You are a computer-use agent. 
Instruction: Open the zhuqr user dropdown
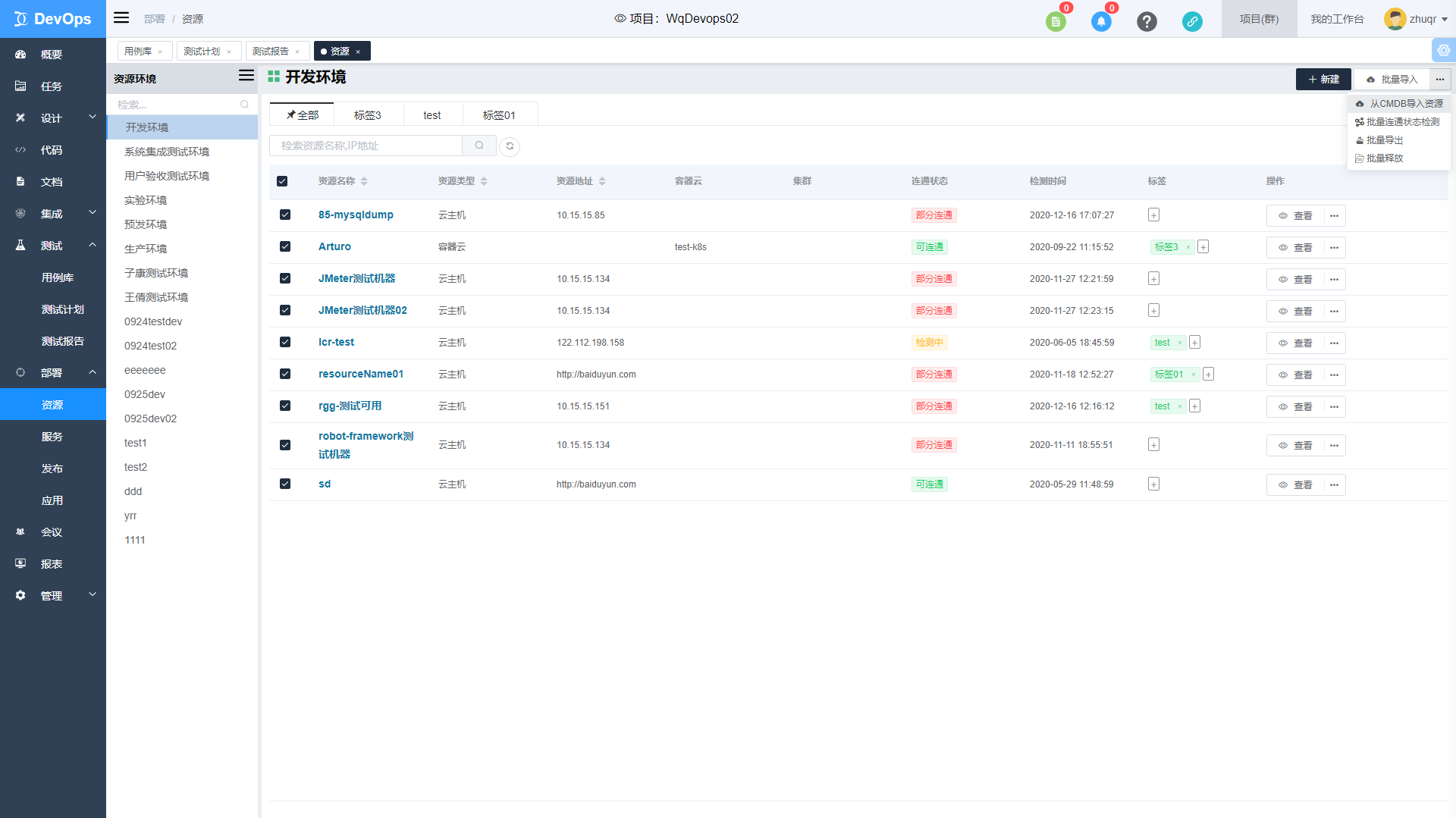(1416, 19)
